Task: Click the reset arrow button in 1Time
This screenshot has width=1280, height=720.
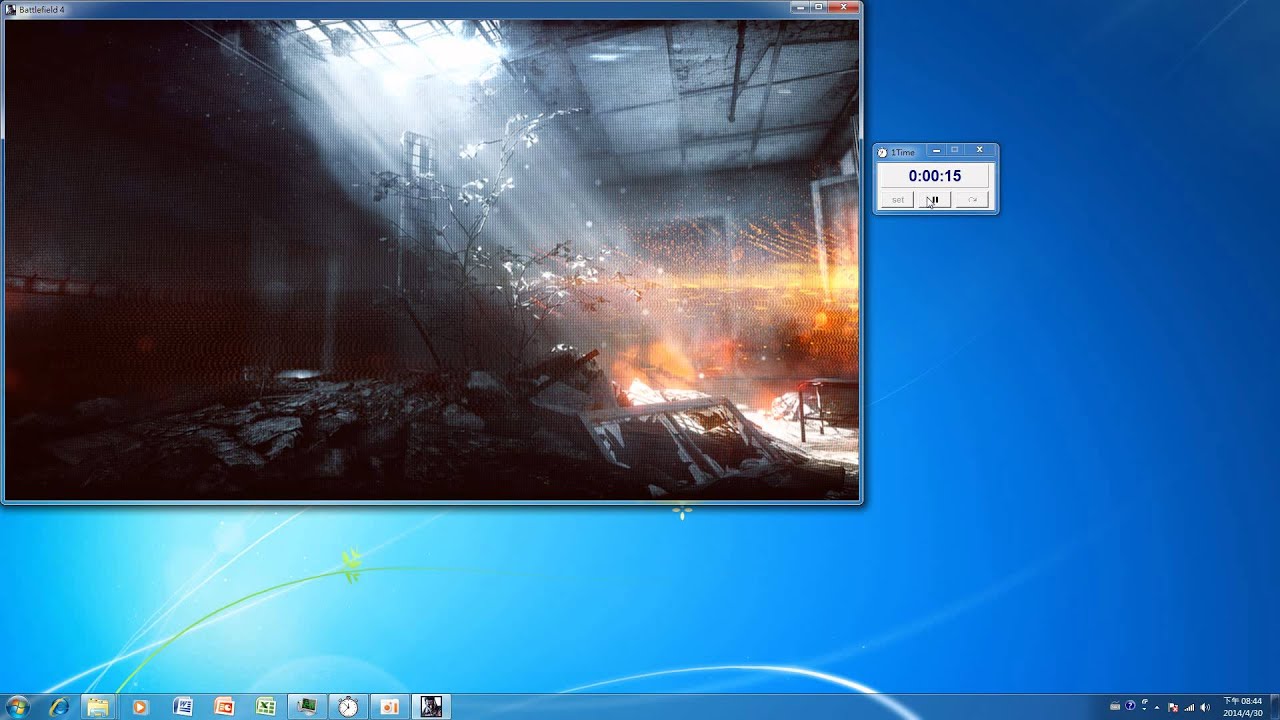Action: click(971, 200)
